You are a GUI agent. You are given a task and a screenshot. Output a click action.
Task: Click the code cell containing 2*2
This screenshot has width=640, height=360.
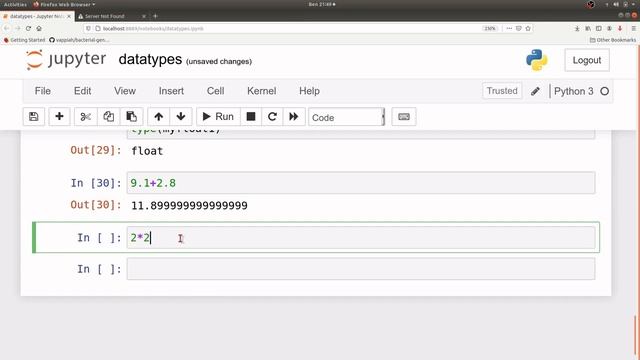(x=361, y=238)
